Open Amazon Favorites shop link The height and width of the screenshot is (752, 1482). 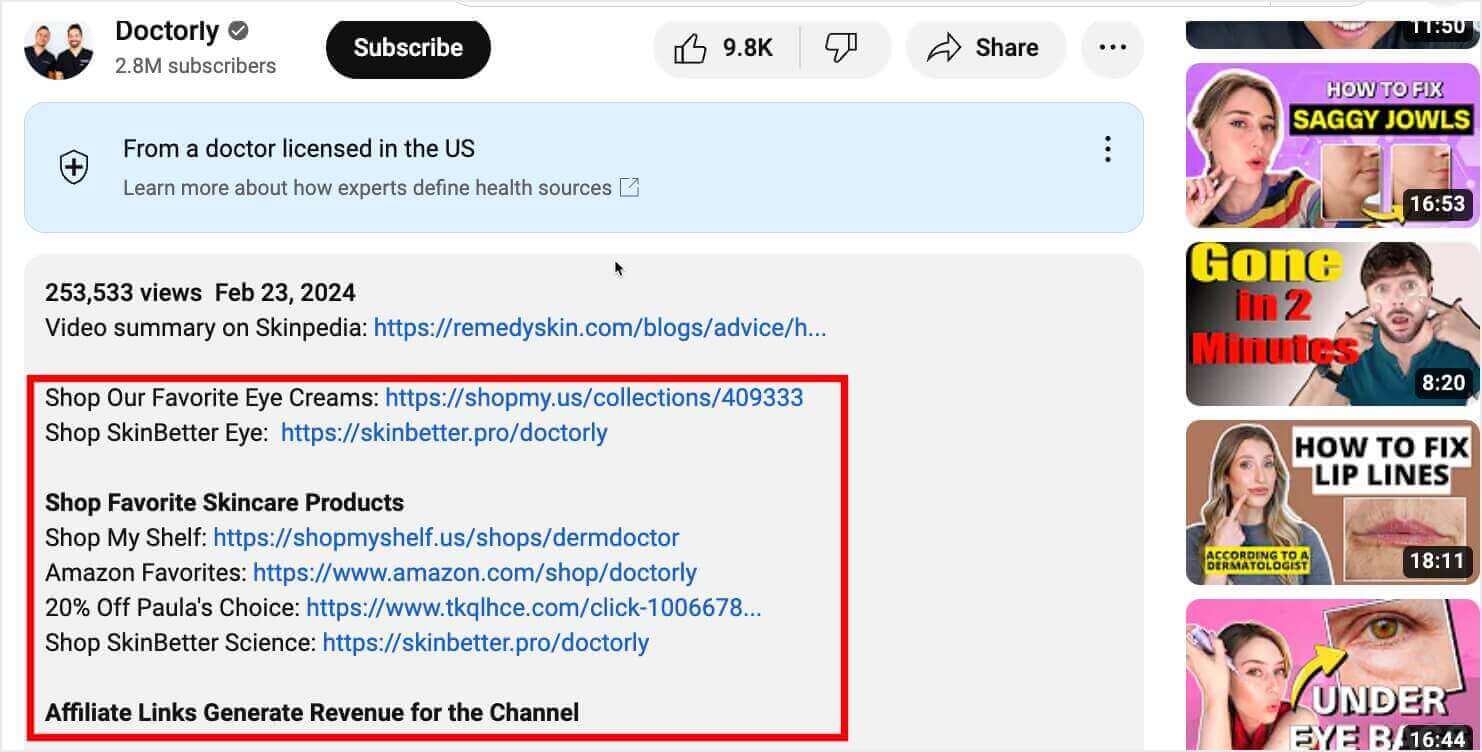(475, 573)
